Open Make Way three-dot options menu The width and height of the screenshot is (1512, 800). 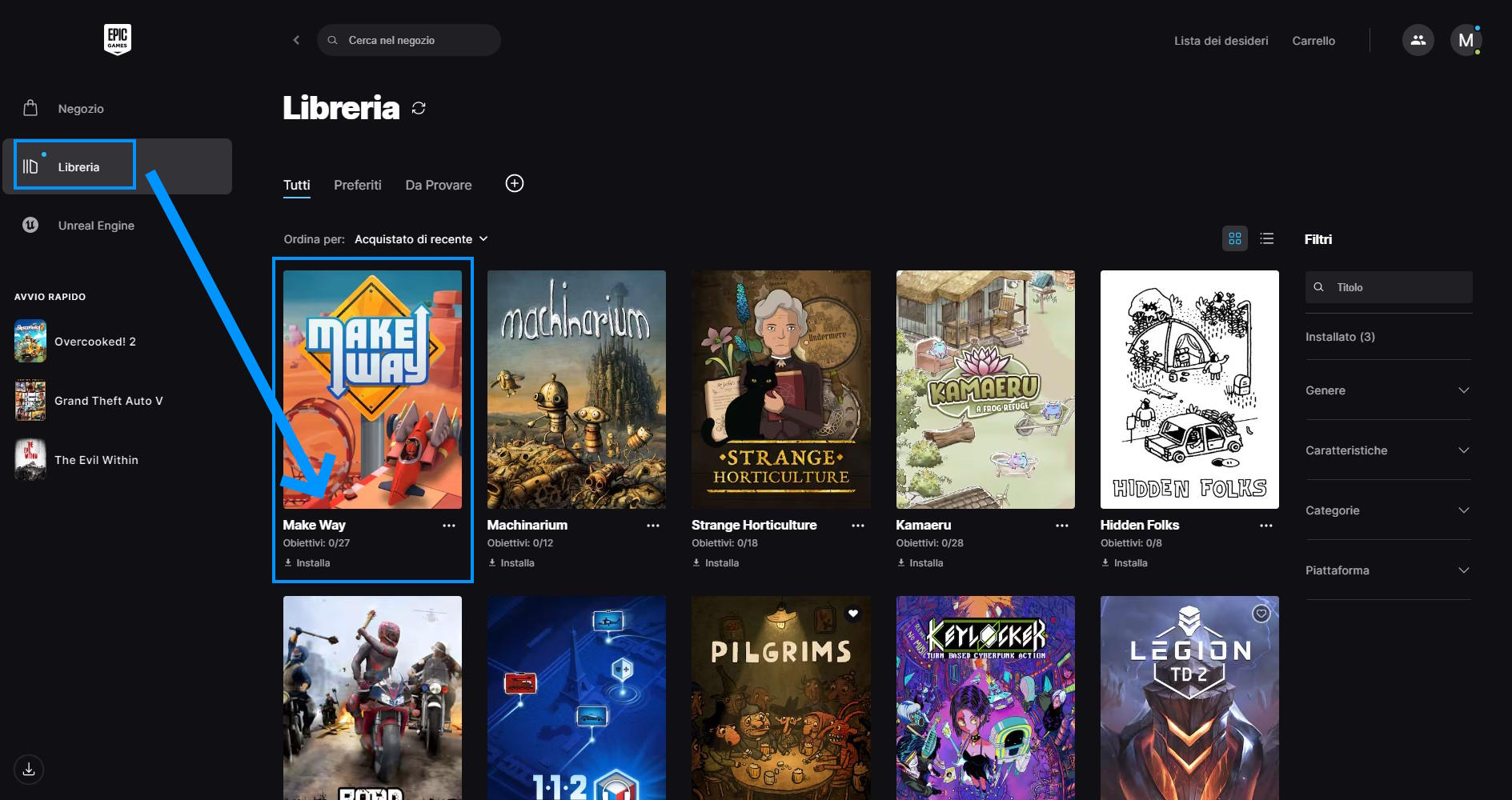[449, 526]
